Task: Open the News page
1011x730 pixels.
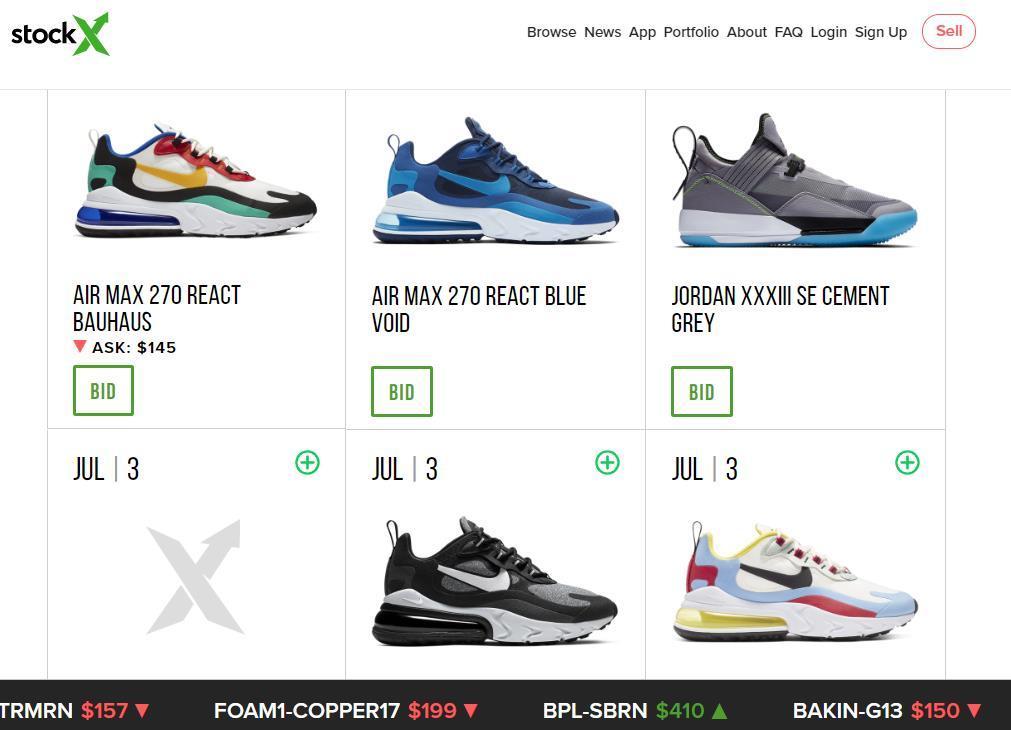Action: coord(602,32)
